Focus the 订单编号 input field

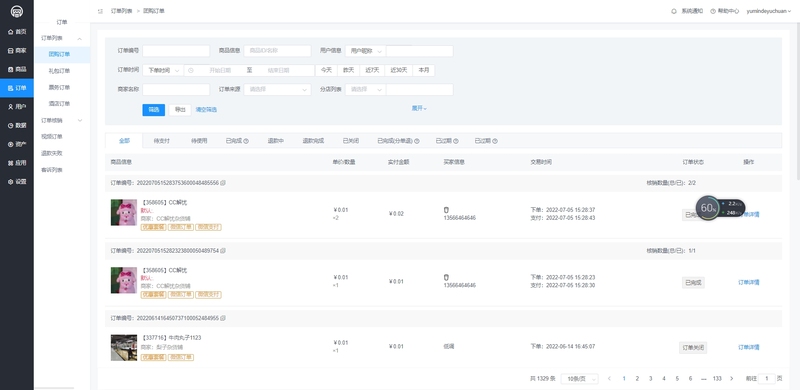tap(176, 51)
